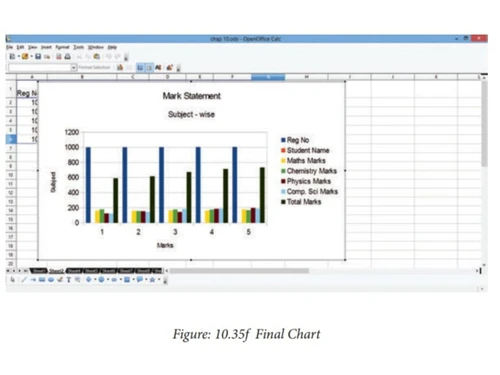Select the Freeform Line tool

(x=60, y=280)
